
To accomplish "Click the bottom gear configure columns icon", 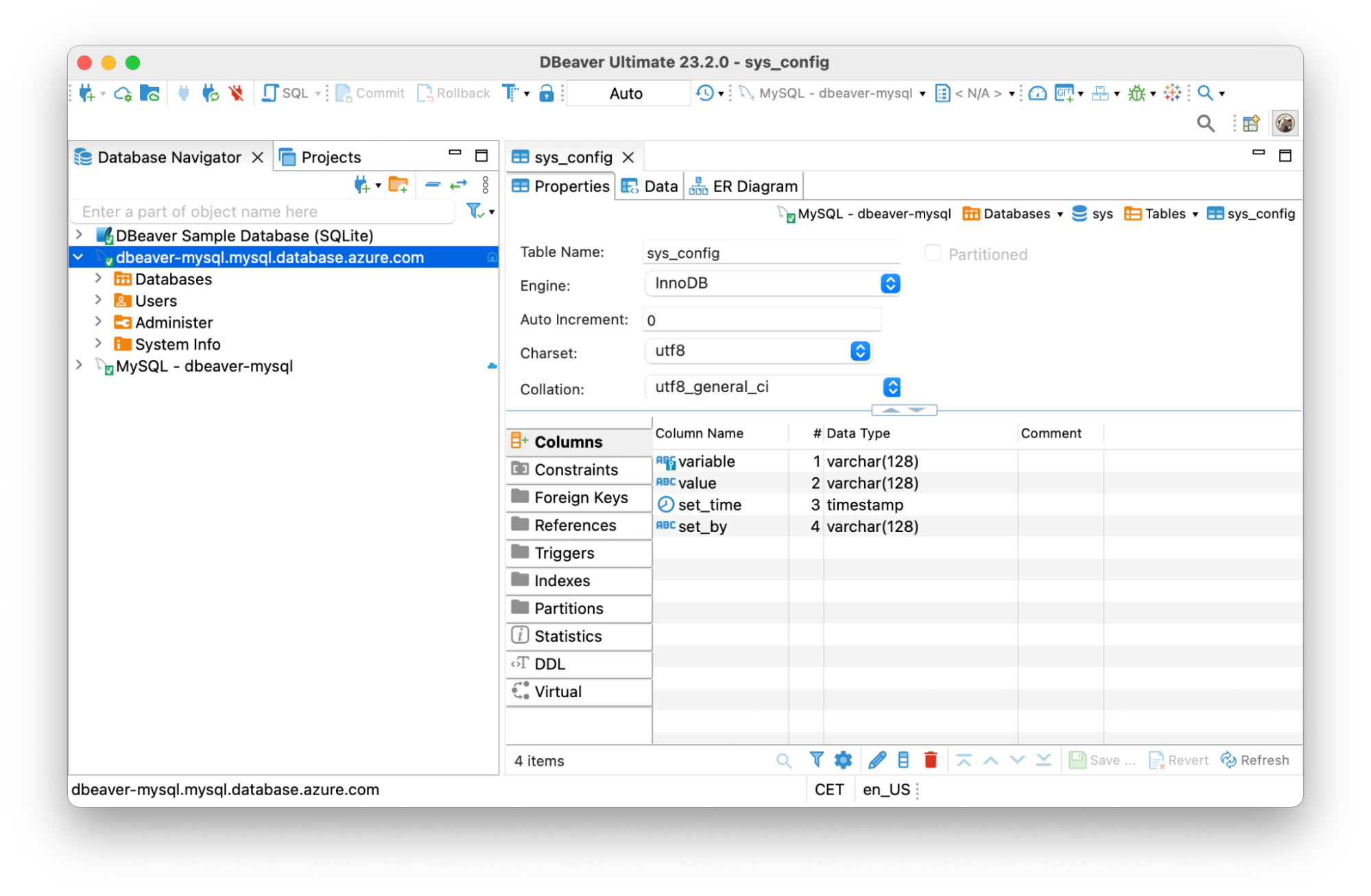I will 843,760.
